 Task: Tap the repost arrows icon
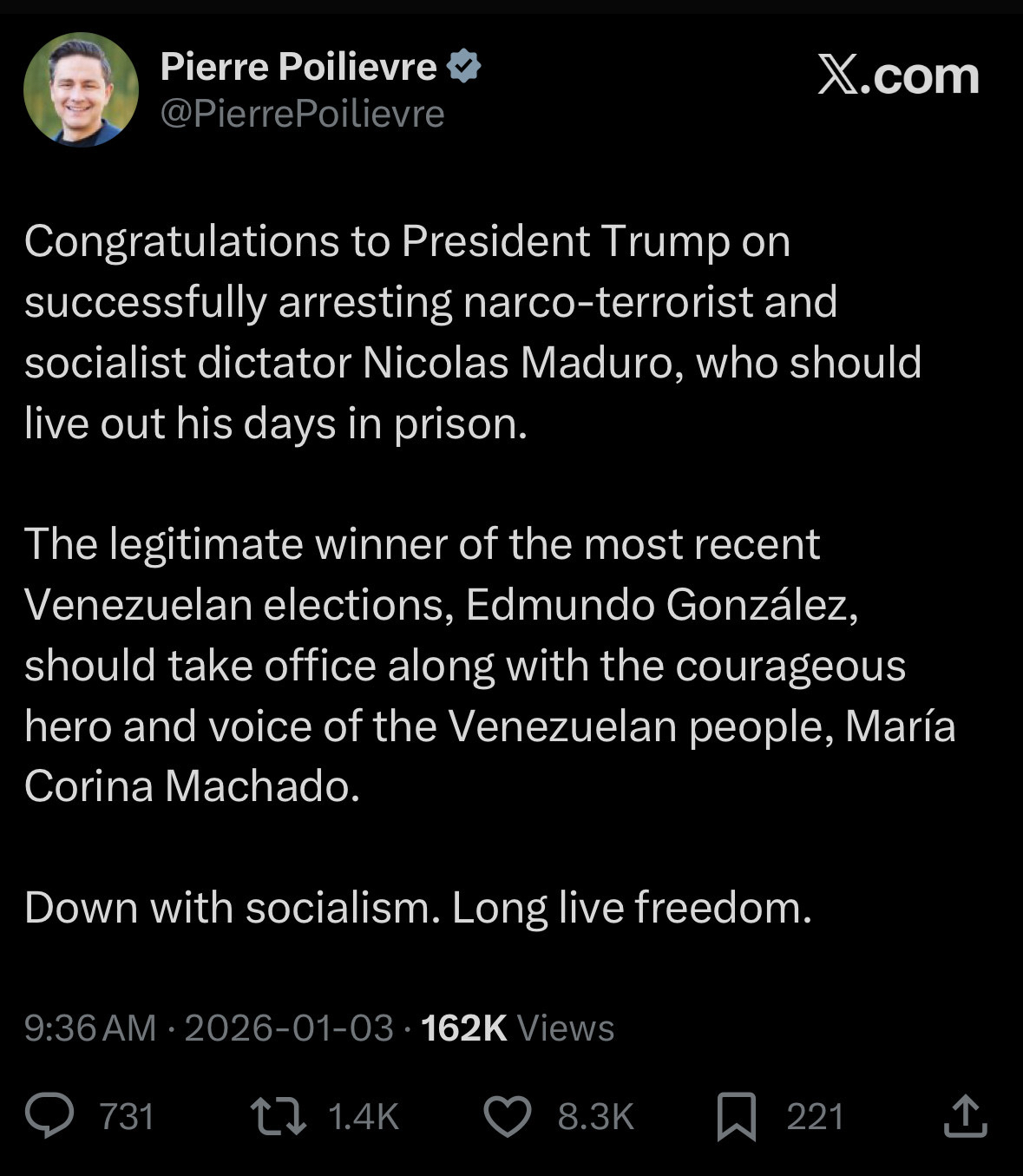point(278,1116)
